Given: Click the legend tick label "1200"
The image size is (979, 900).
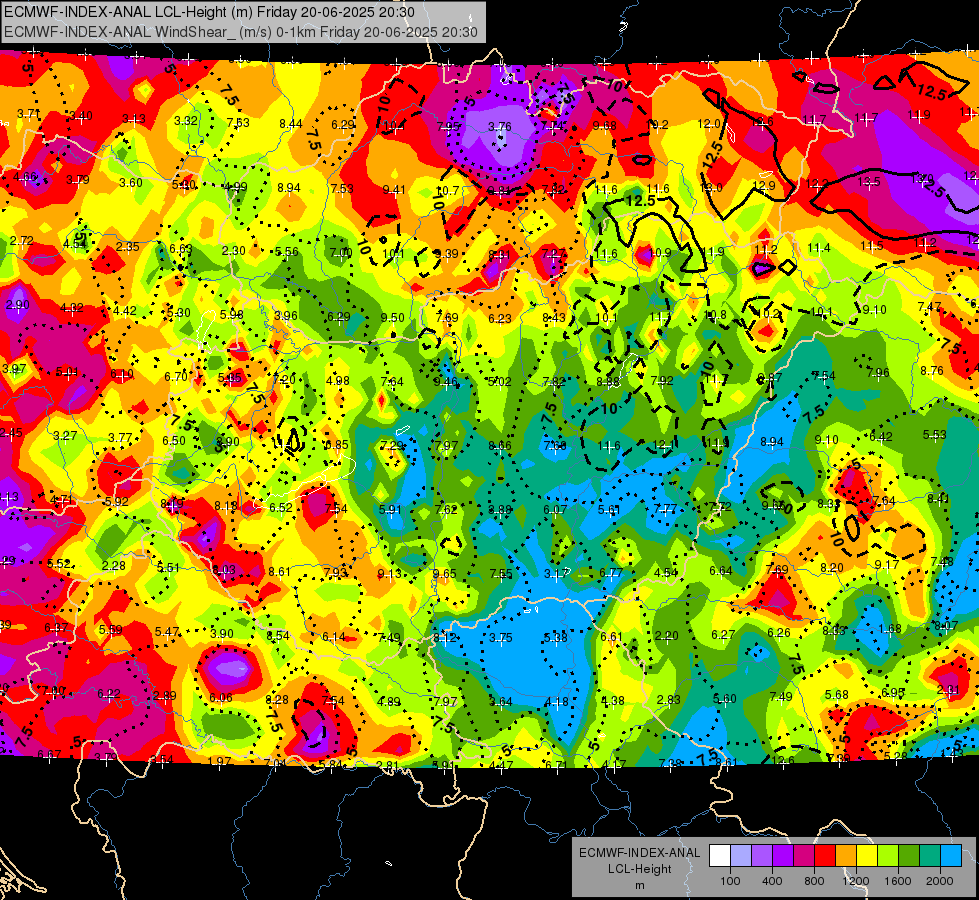Looking at the screenshot, I should pyautogui.click(x=855, y=881).
